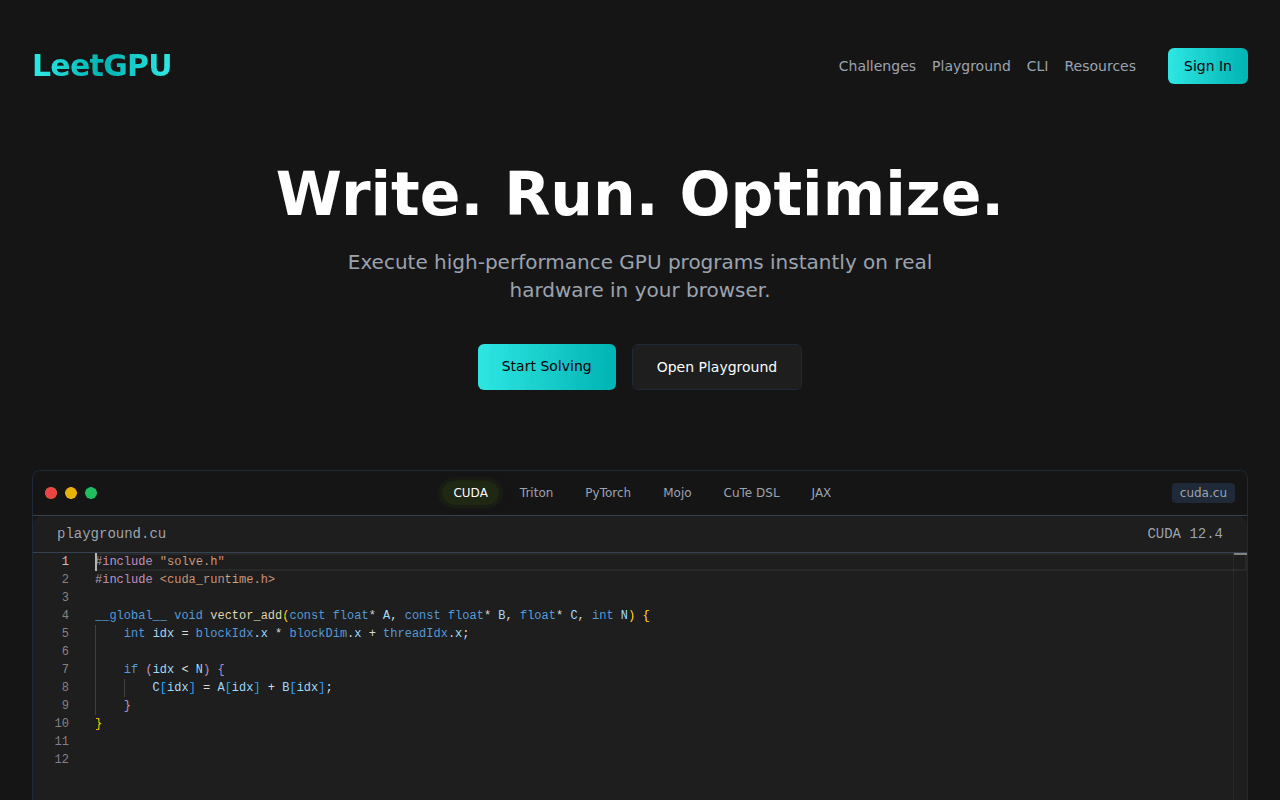The width and height of the screenshot is (1280, 800).
Task: Open the Resources nav link
Action: tap(1100, 66)
